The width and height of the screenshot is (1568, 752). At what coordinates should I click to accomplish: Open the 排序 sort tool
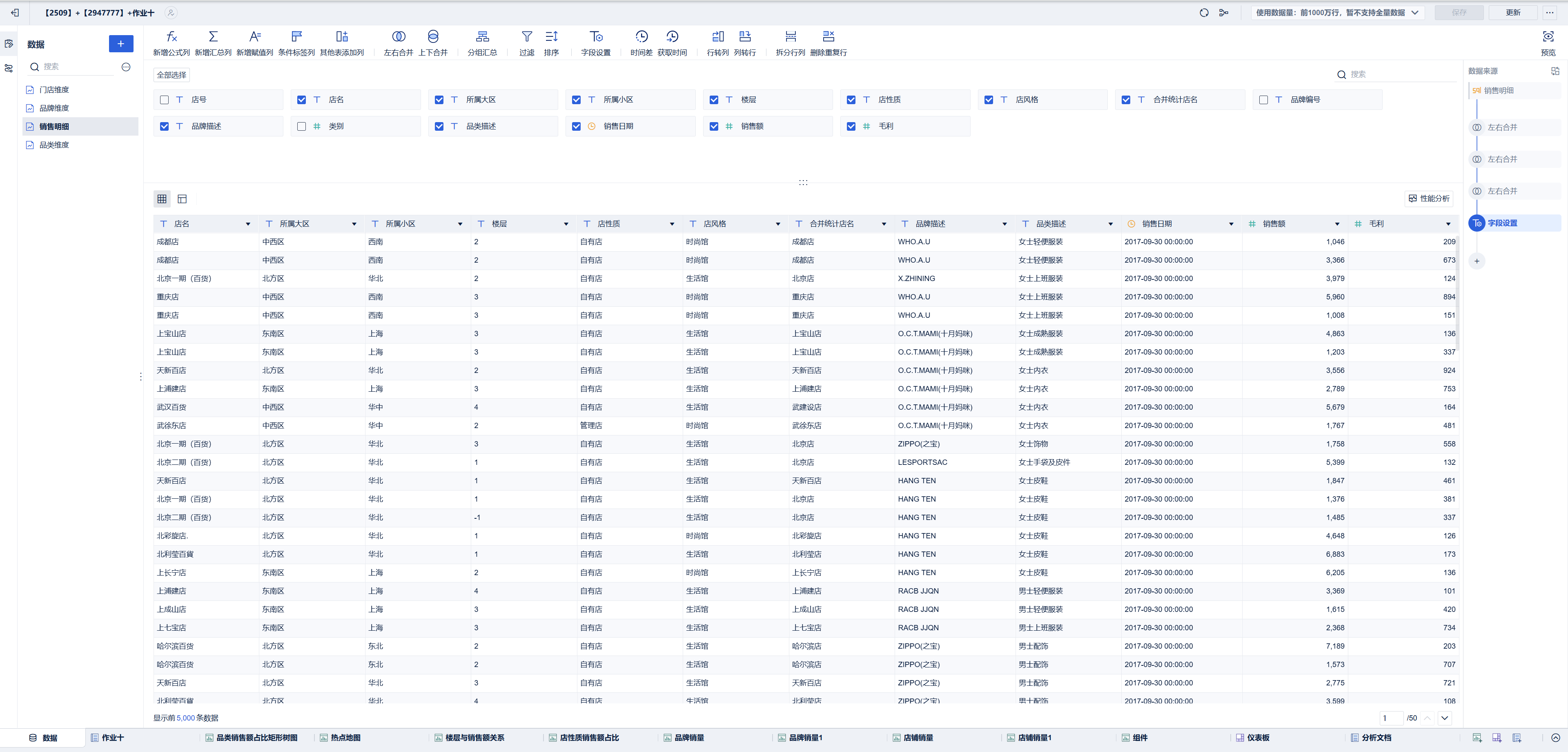click(551, 37)
